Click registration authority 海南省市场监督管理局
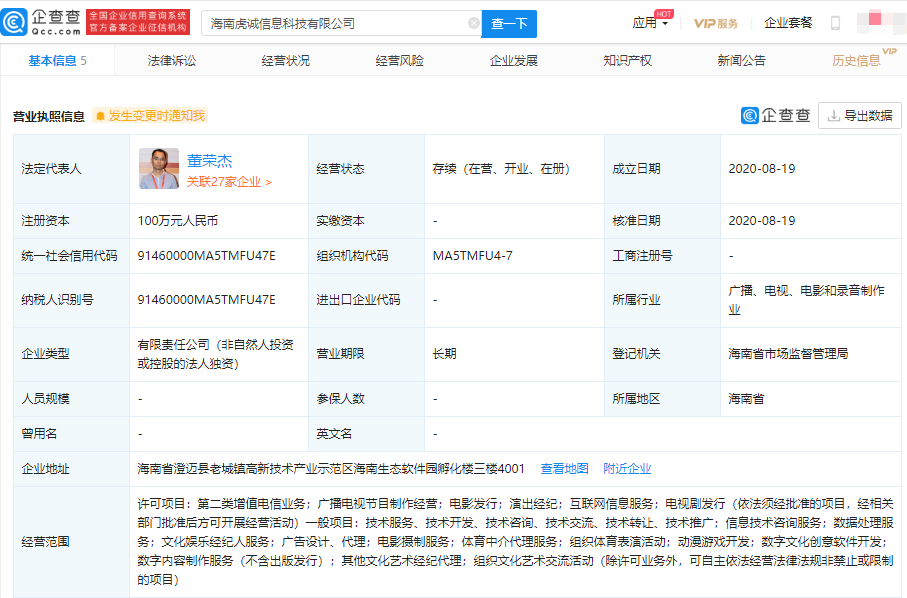 [x=788, y=354]
